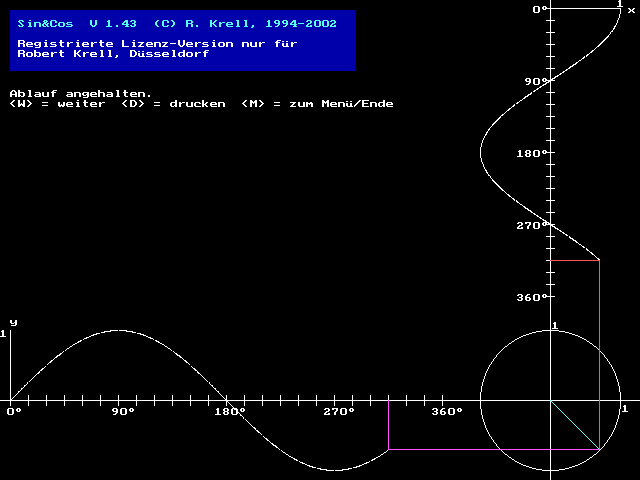Click the 270° label on the horizontal axis
Screen dimensions: 640x480
click(x=338, y=411)
